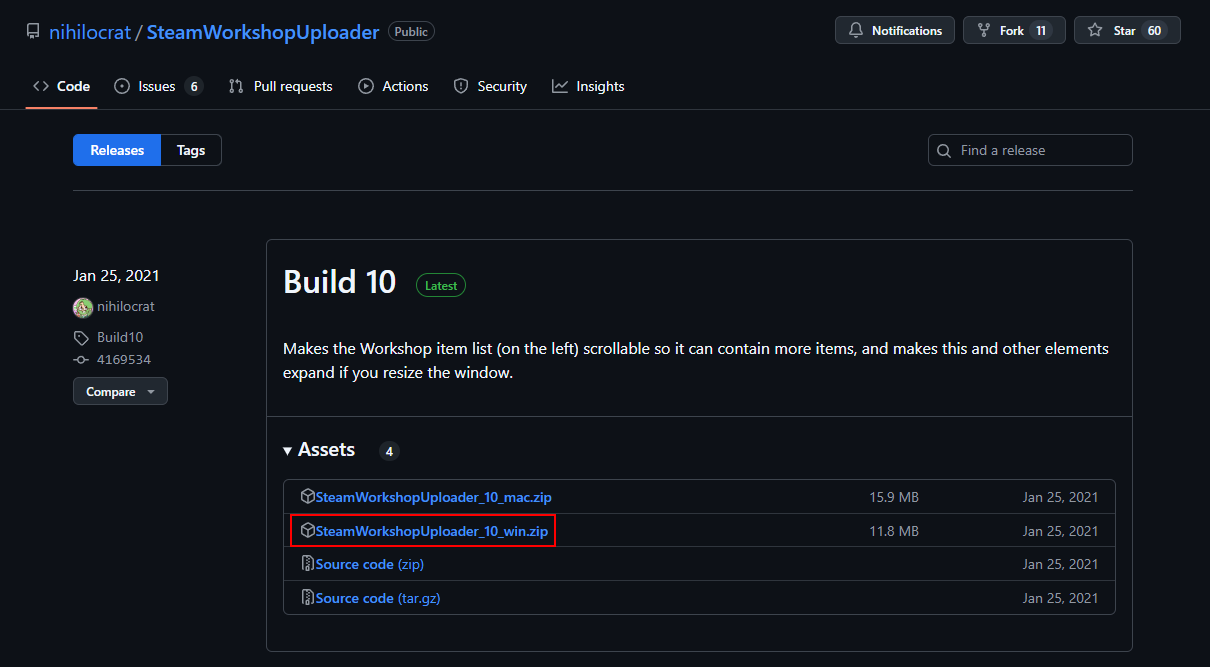Open the SteamWorkshopUploader repository link
The image size is (1210, 667).
(263, 32)
